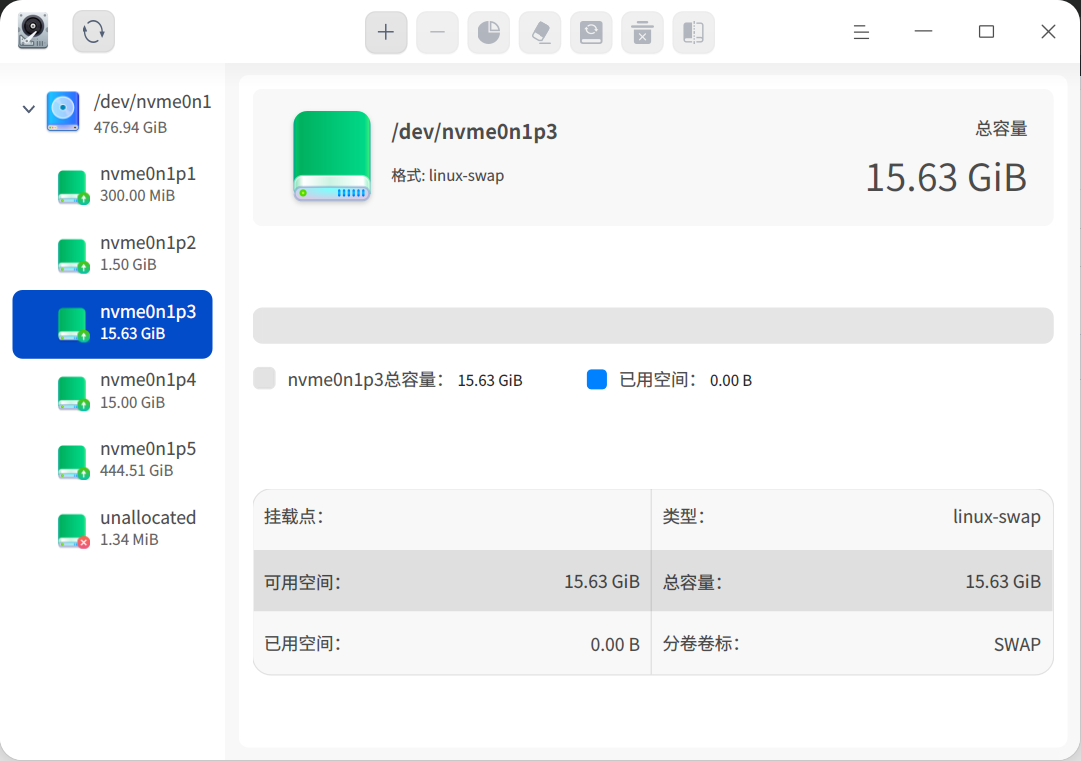Screen dimensions: 1081x761
Task: Click the format eraser icon
Action: pos(540,32)
